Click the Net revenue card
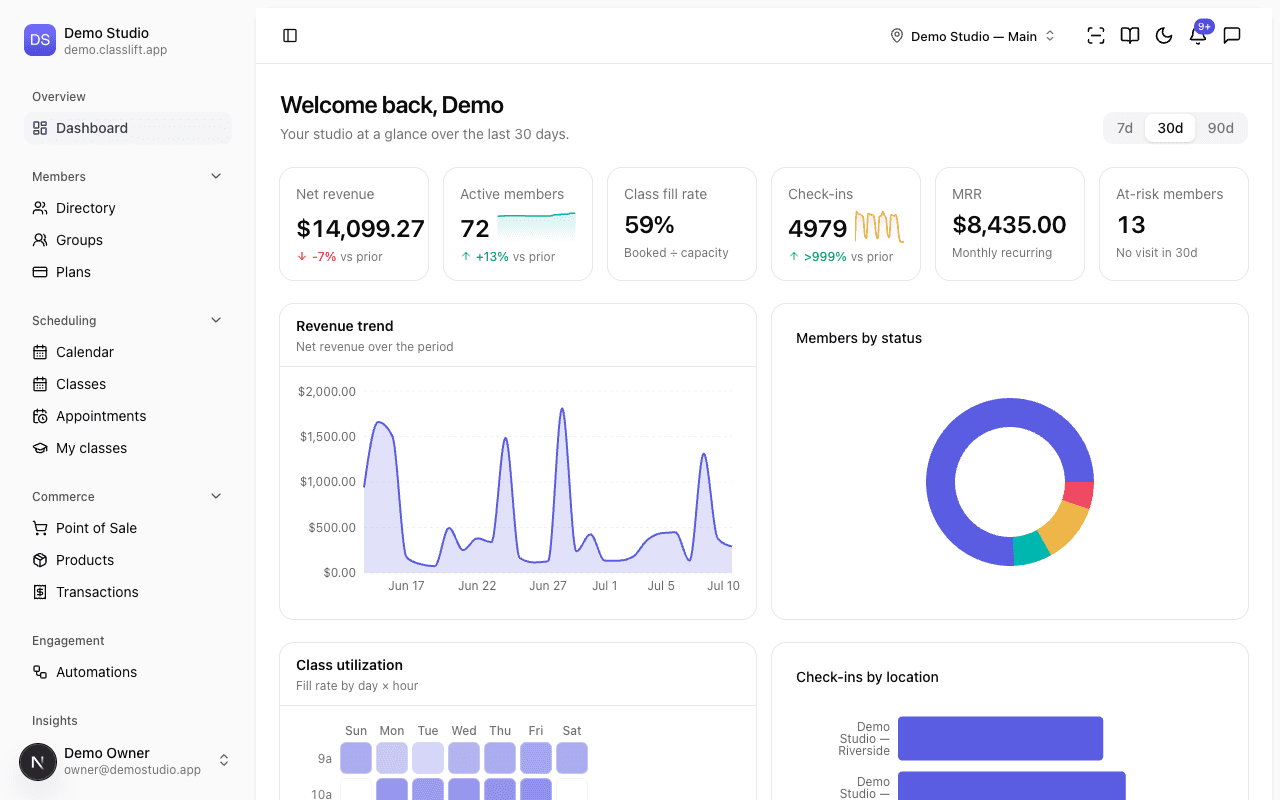The height and width of the screenshot is (800, 1280). [x=354, y=224]
